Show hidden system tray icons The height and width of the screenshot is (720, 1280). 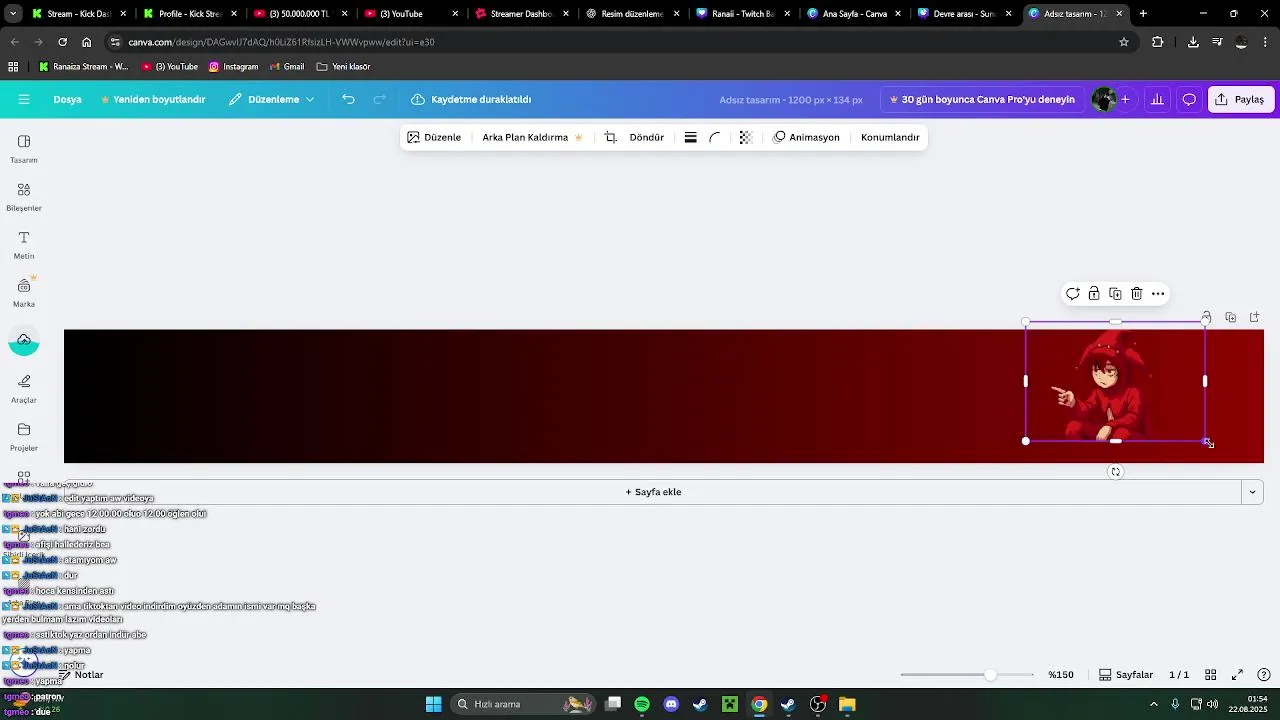tap(1155, 704)
